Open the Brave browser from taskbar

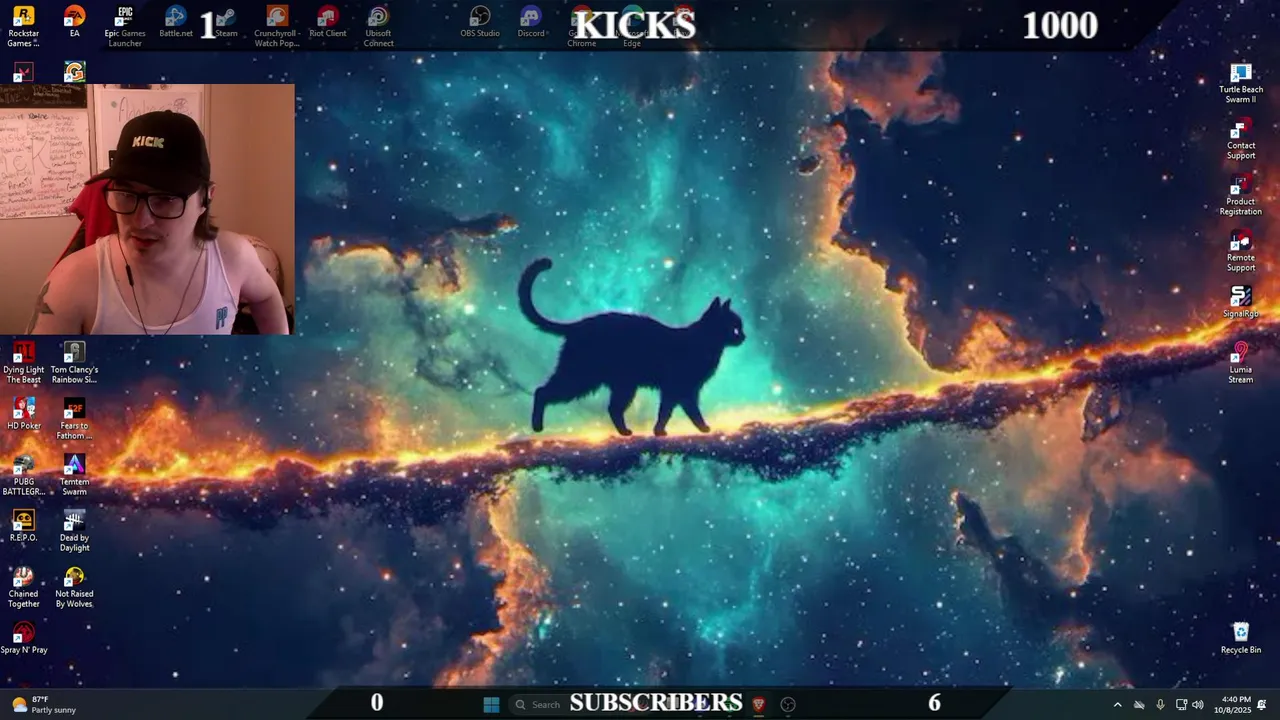pos(758,704)
